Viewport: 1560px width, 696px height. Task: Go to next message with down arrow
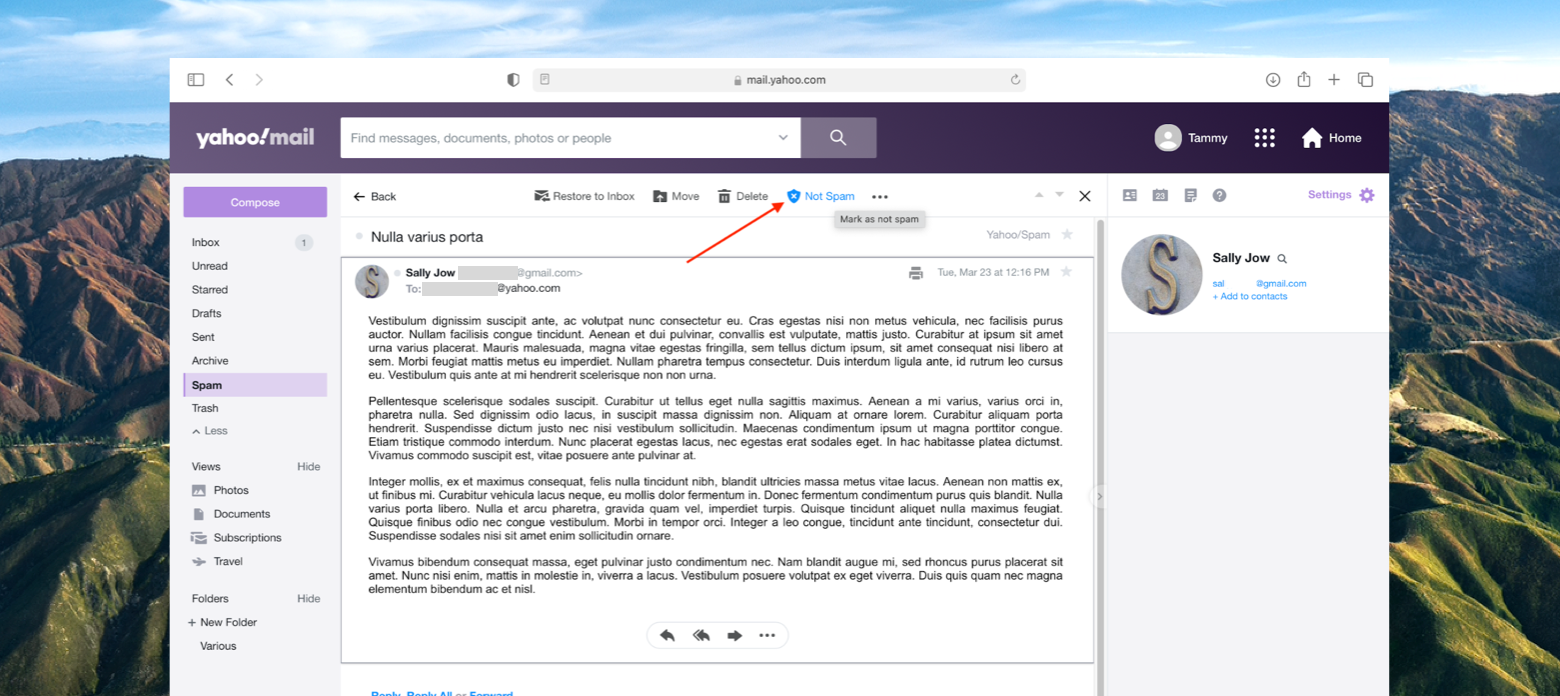pos(1060,195)
